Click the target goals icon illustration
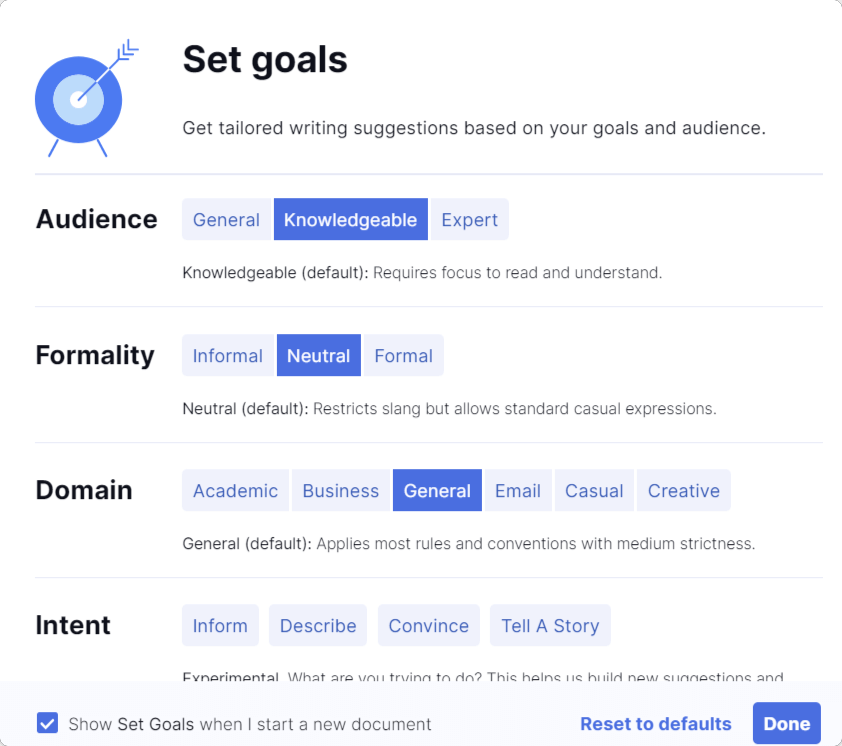The width and height of the screenshot is (842, 746). pyautogui.click(x=80, y=97)
